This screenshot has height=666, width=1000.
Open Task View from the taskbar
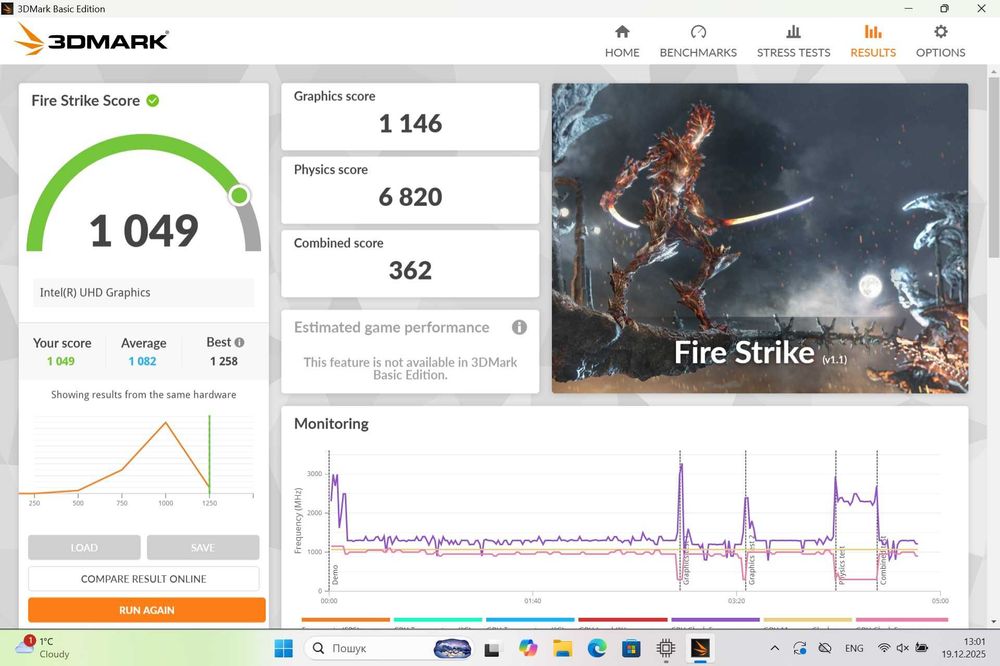(491, 648)
